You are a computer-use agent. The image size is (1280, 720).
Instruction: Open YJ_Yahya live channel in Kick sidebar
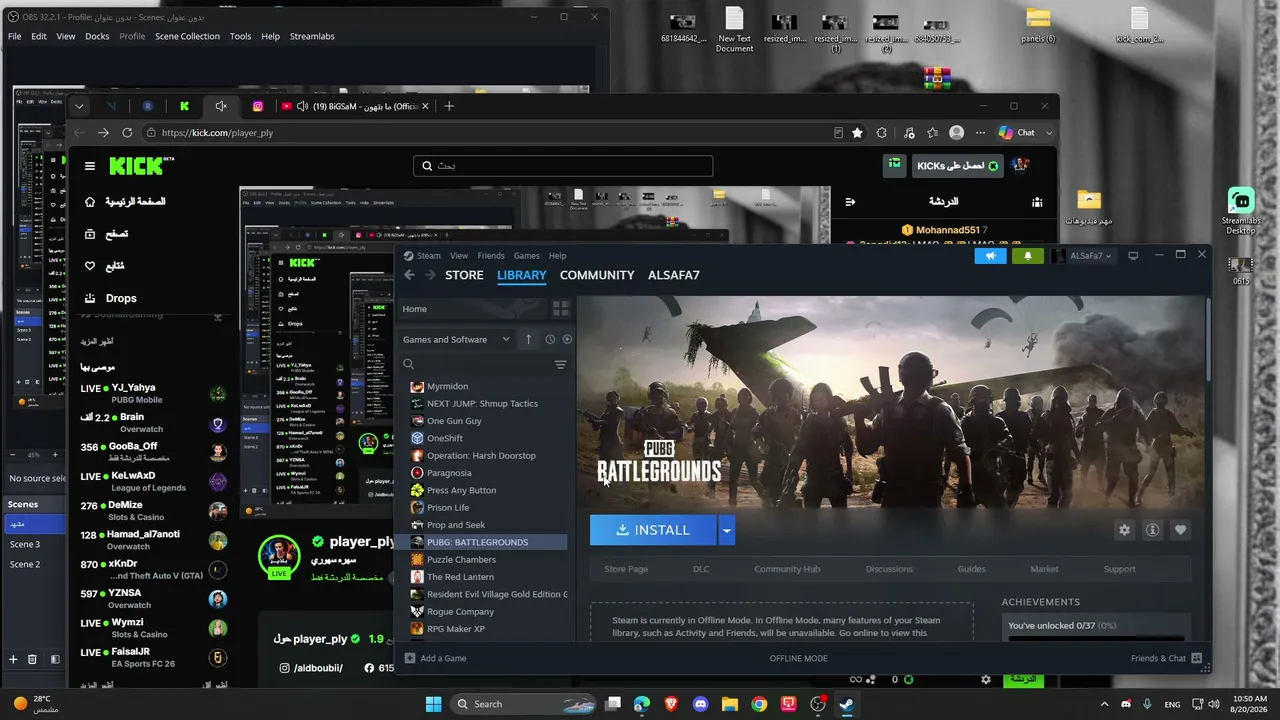coord(153,393)
